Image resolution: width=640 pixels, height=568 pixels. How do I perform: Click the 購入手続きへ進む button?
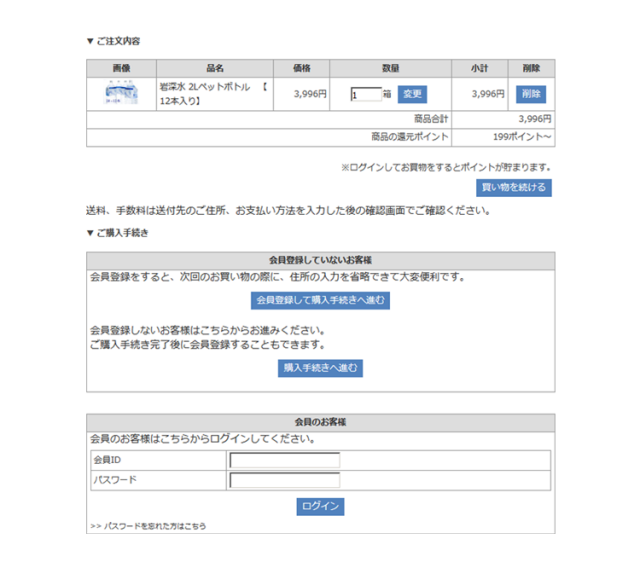[x=320, y=368]
